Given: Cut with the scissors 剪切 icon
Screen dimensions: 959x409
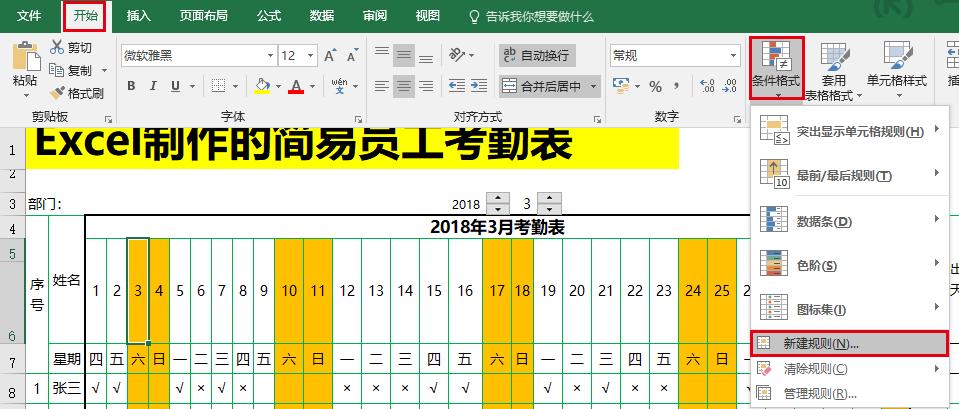Looking at the screenshot, I should (57, 47).
